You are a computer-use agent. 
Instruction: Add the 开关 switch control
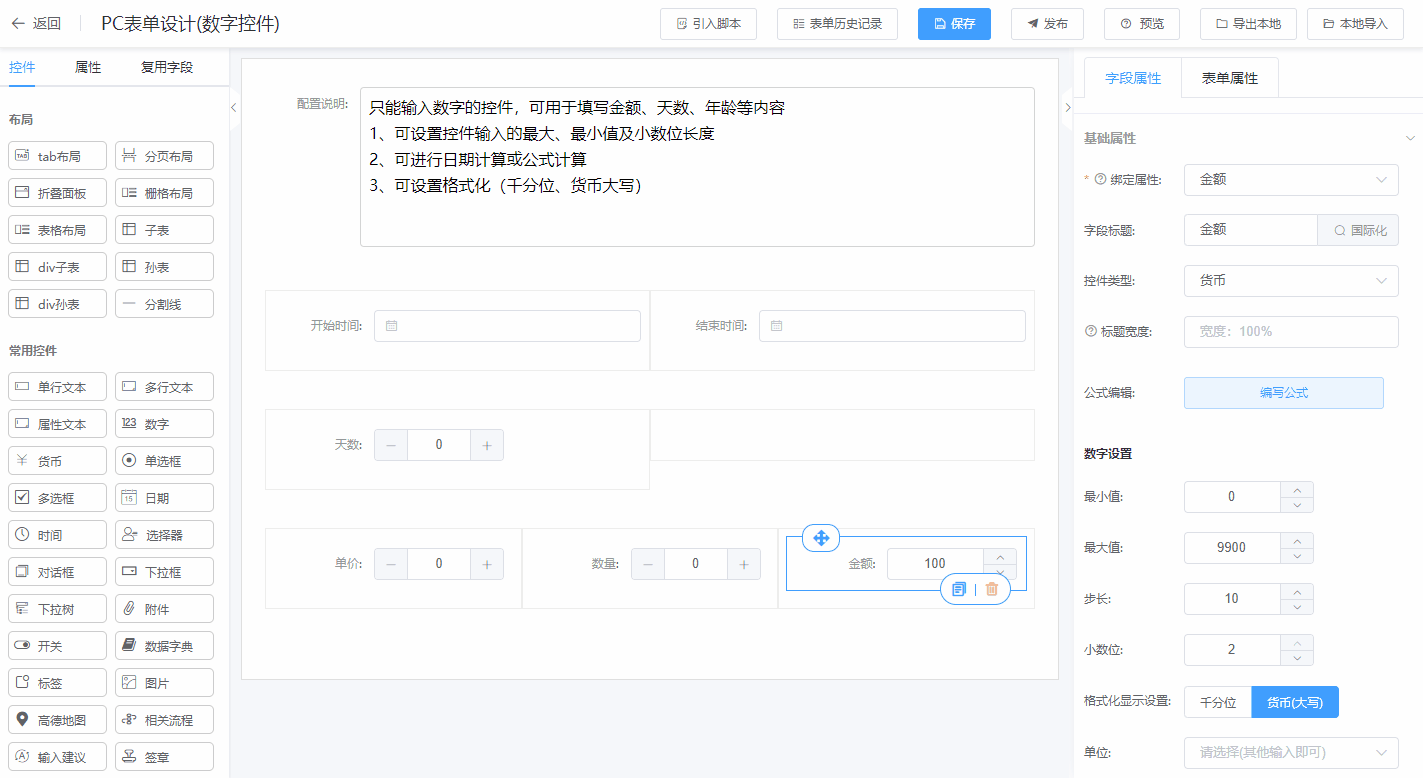tap(57, 646)
